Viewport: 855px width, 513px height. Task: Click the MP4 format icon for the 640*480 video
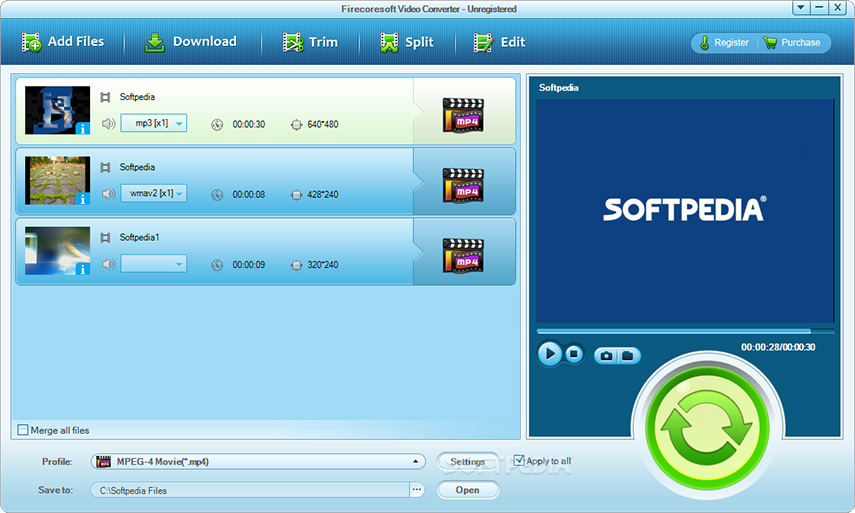pyautogui.click(x=463, y=115)
